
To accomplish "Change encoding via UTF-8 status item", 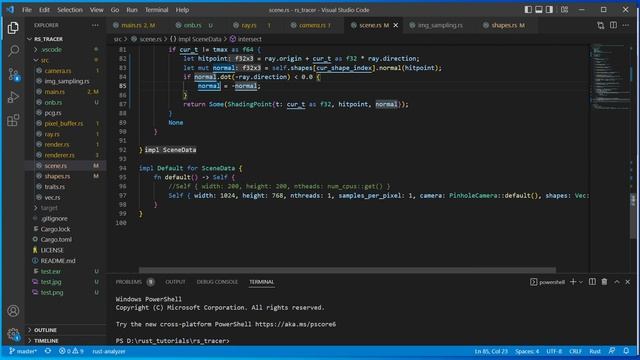I will (554, 351).
